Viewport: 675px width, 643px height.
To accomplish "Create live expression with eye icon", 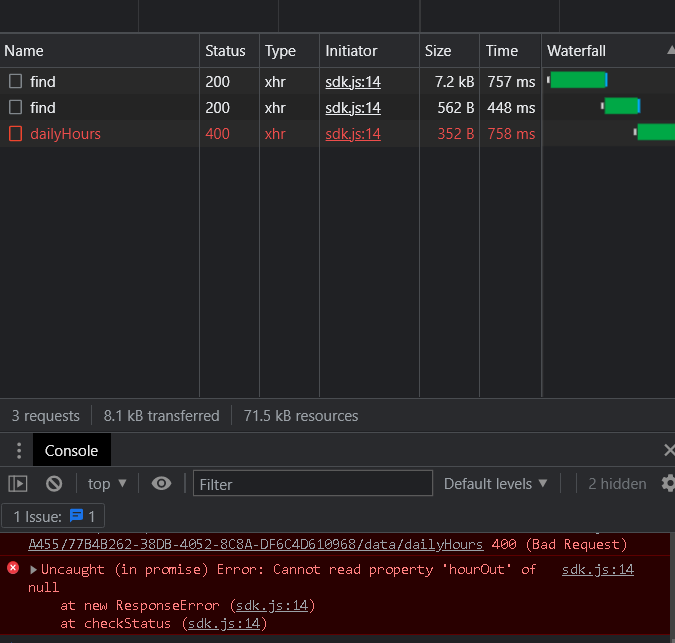I will pyautogui.click(x=161, y=483).
